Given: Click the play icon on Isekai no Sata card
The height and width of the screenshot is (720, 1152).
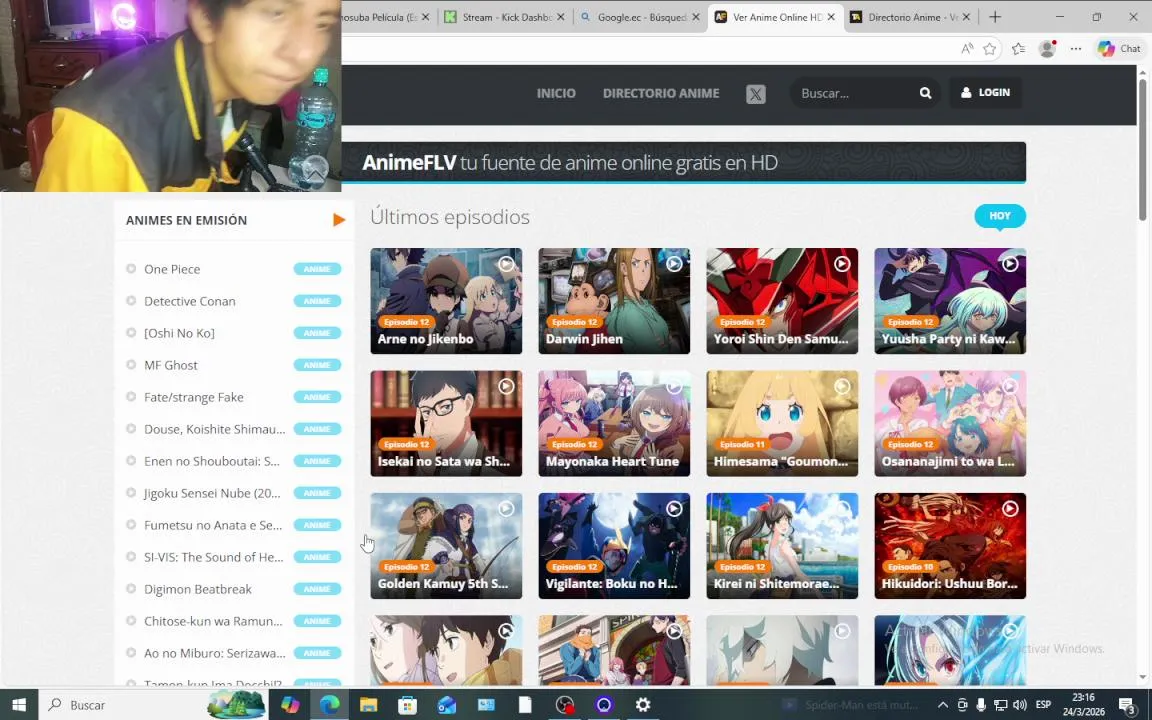Looking at the screenshot, I should [x=506, y=386].
